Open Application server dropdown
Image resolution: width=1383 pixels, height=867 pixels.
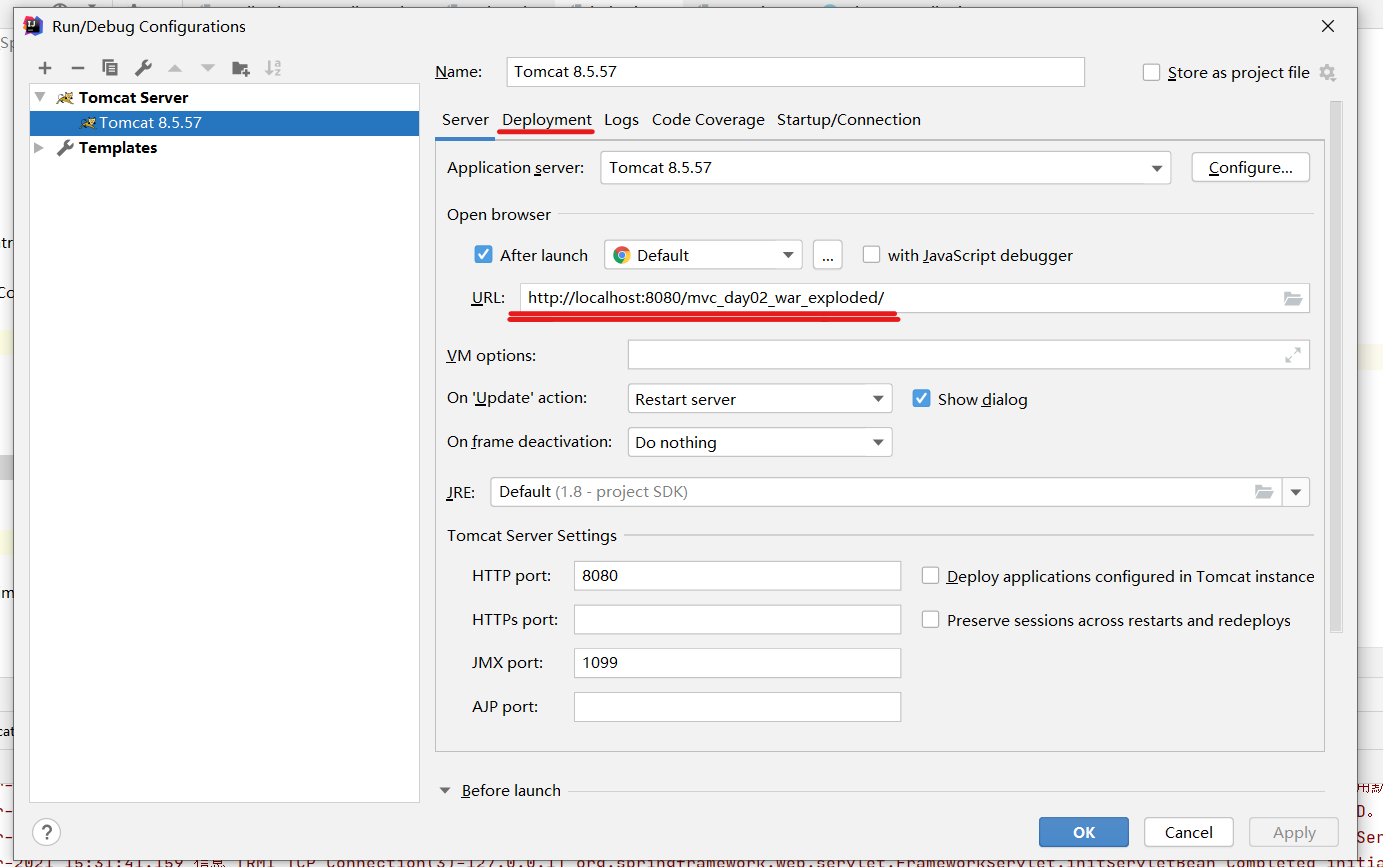[x=885, y=168]
